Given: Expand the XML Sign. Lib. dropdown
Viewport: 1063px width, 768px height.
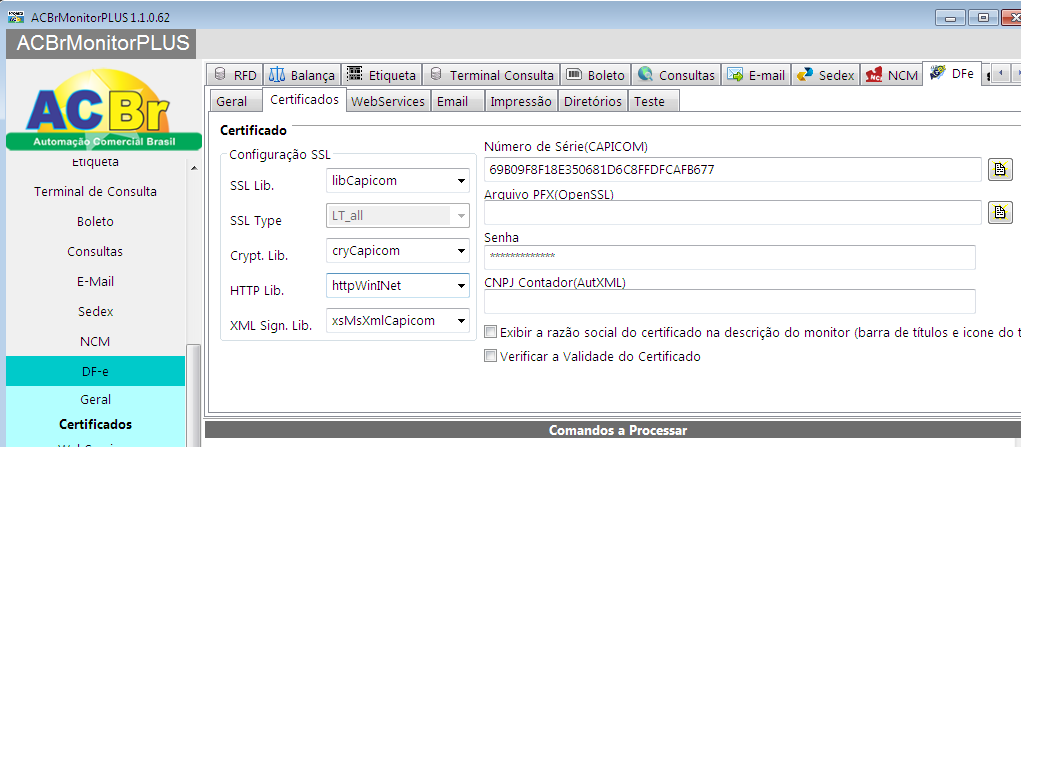Looking at the screenshot, I should [x=461, y=321].
